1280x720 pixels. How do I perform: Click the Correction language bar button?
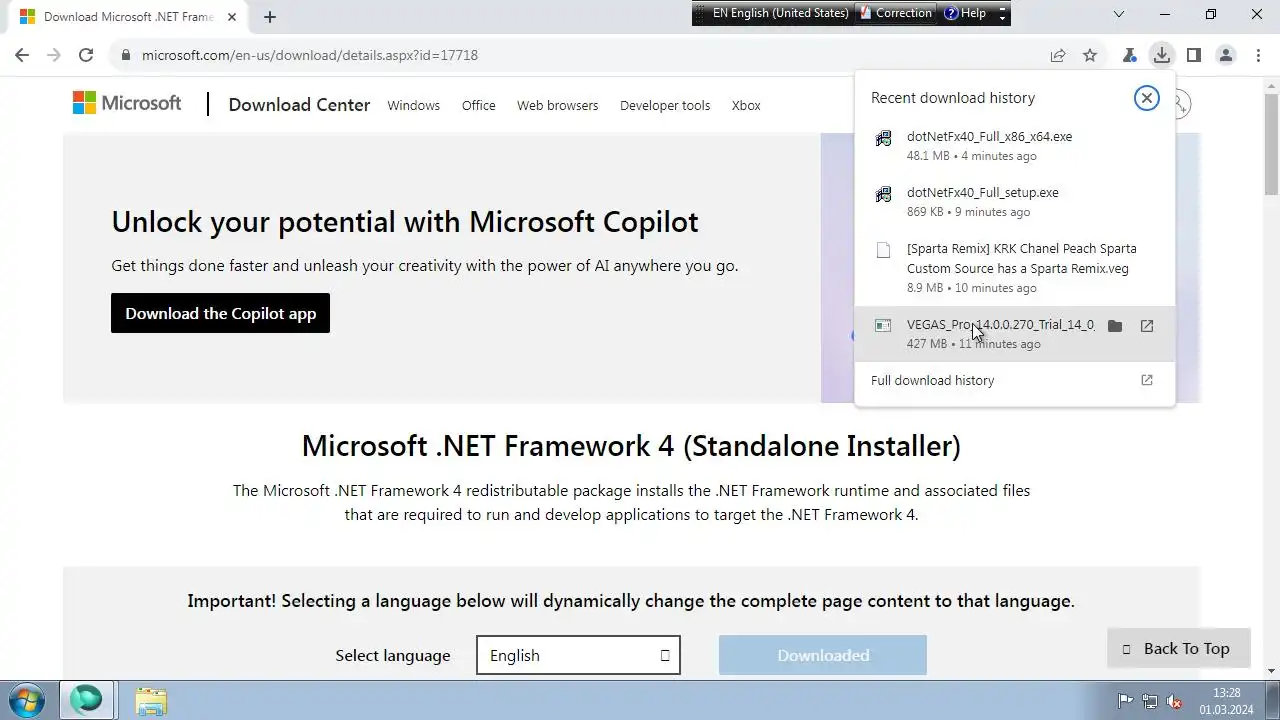pos(895,13)
